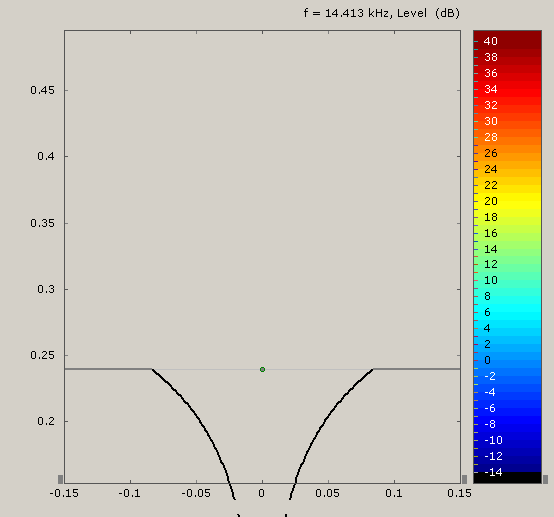Click the colorbar label 30

click(491, 121)
